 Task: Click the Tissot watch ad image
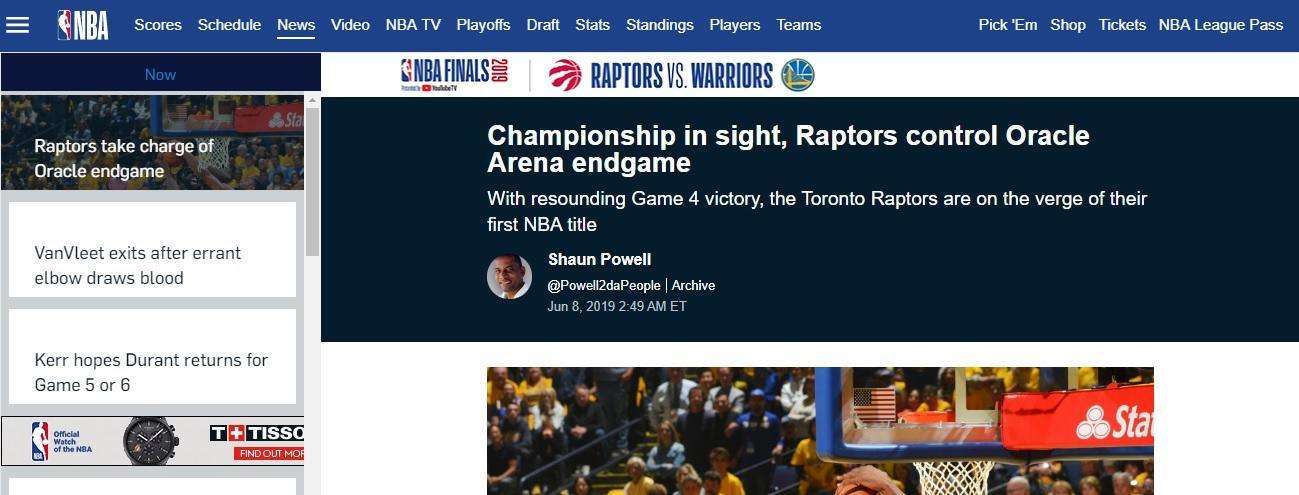(x=152, y=441)
